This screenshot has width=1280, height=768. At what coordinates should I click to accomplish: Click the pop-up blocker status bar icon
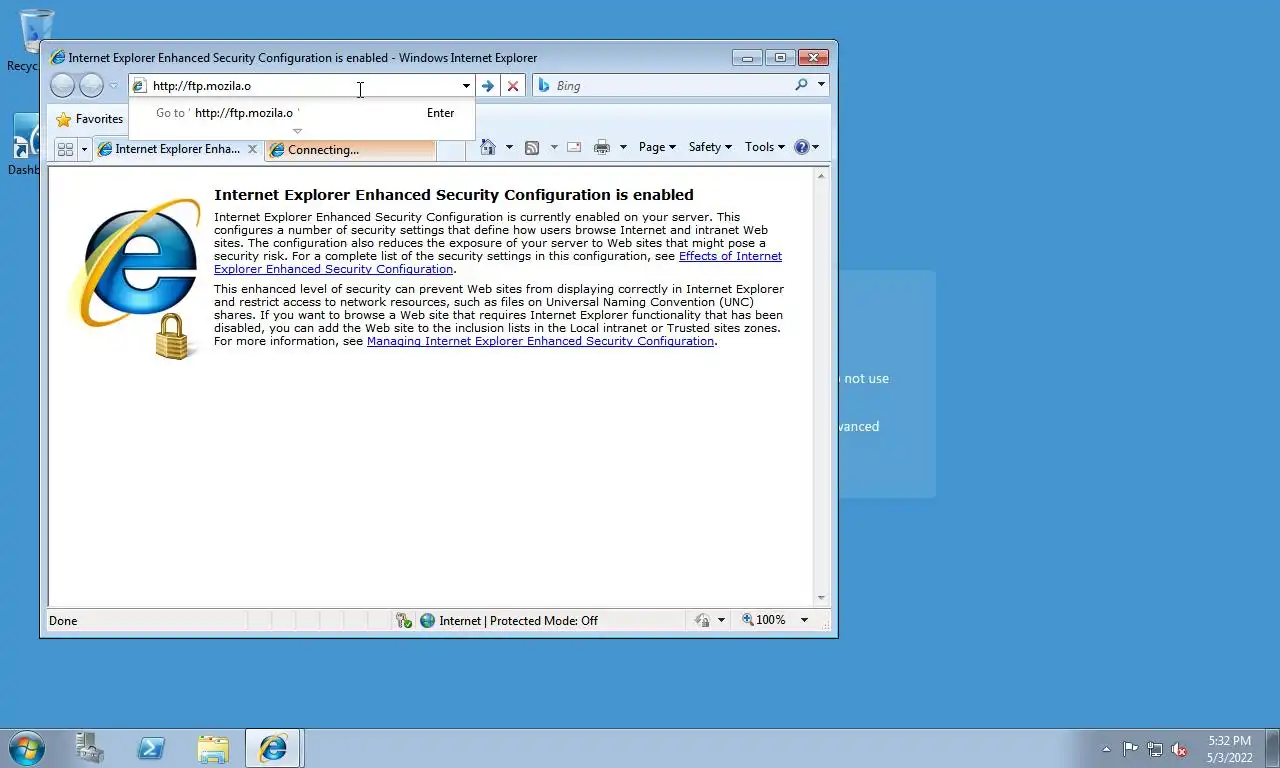(x=404, y=620)
